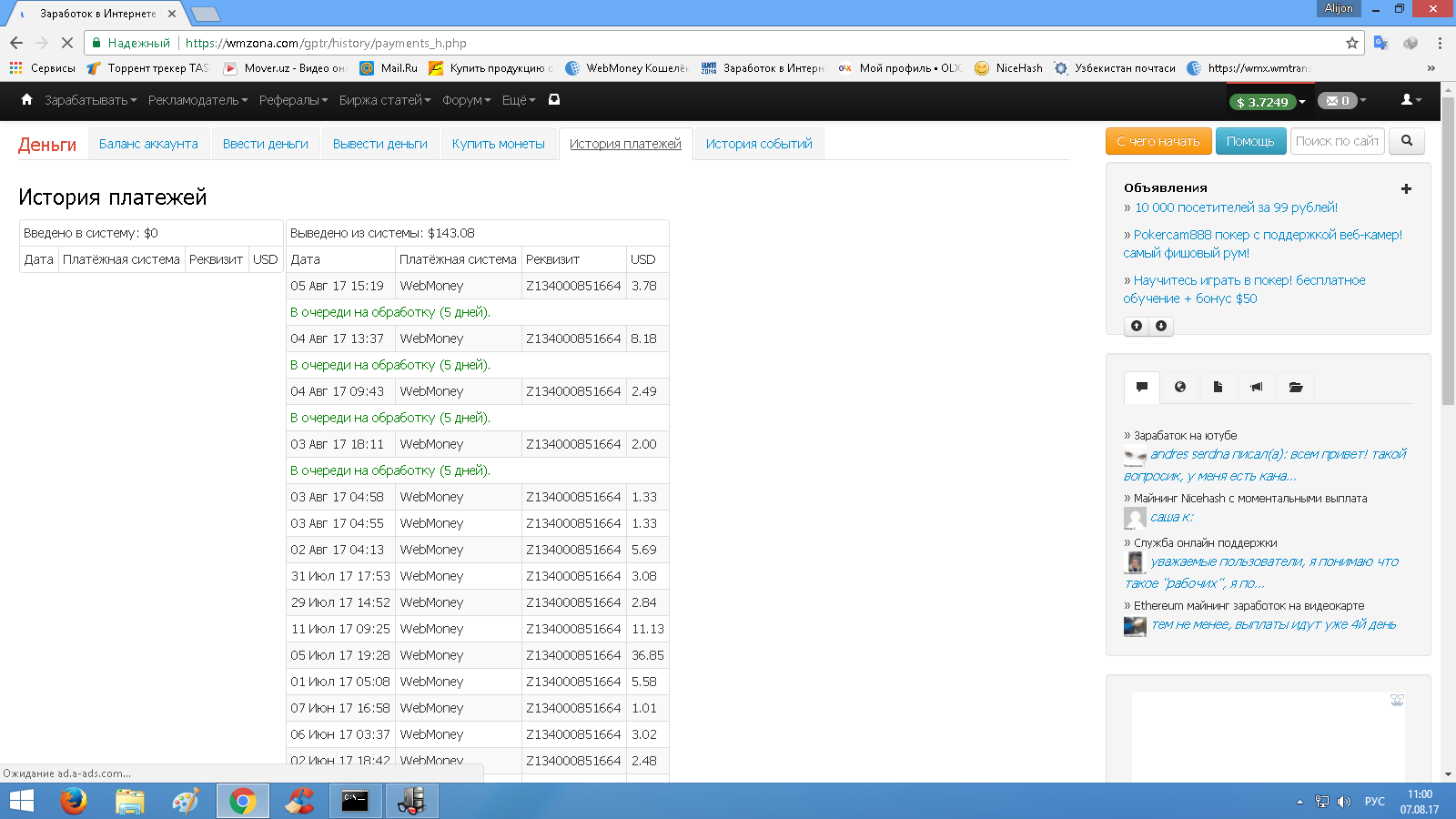Click the Поиск по сайту search field
This screenshot has width=1456, height=819.
click(1336, 141)
